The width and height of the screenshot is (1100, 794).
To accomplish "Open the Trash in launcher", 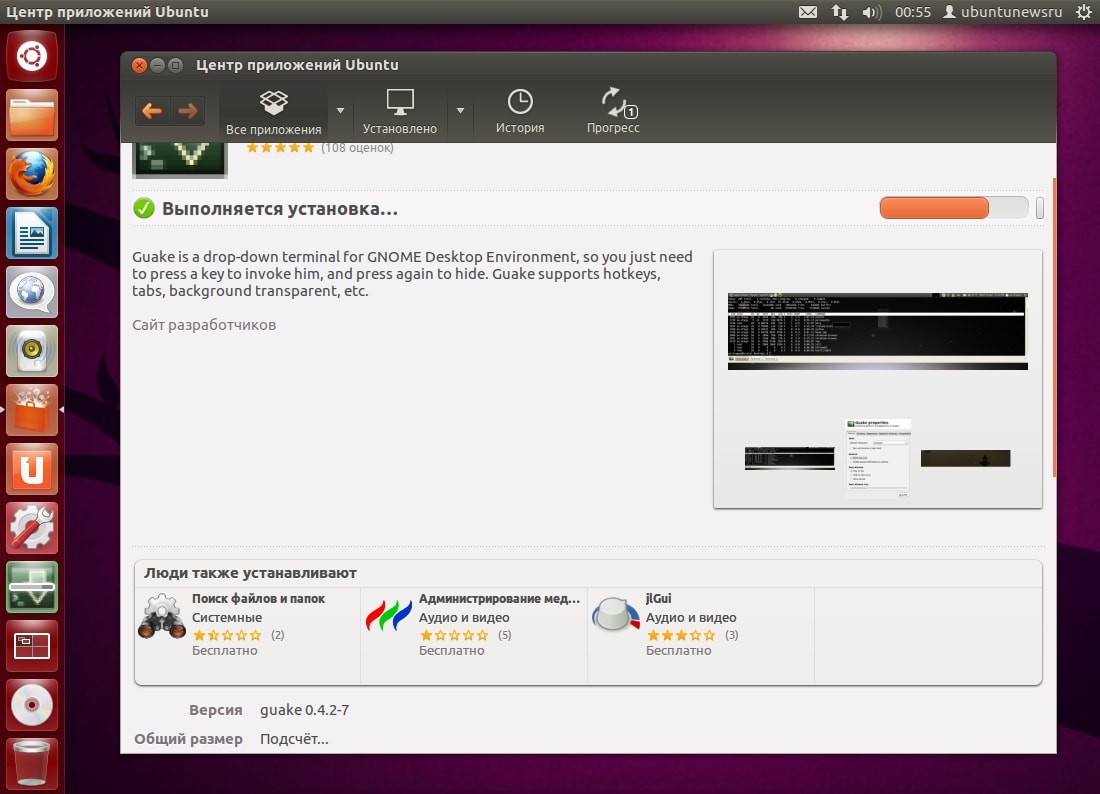I will (32, 763).
